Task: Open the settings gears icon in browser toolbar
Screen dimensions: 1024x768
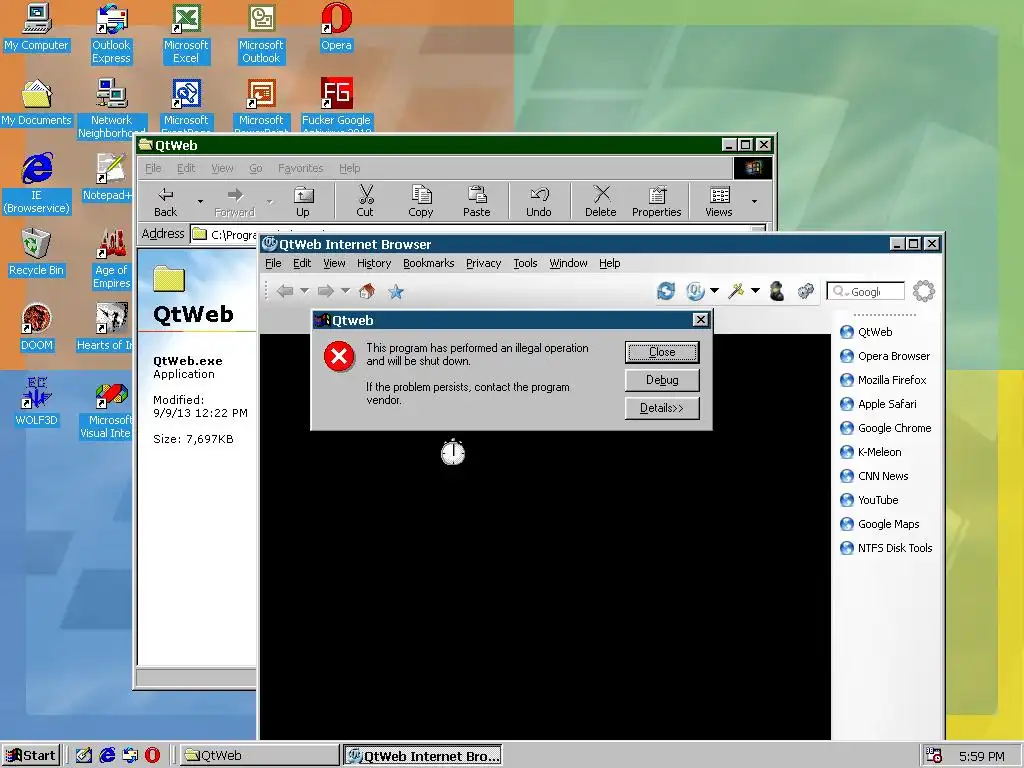Action: click(x=806, y=291)
